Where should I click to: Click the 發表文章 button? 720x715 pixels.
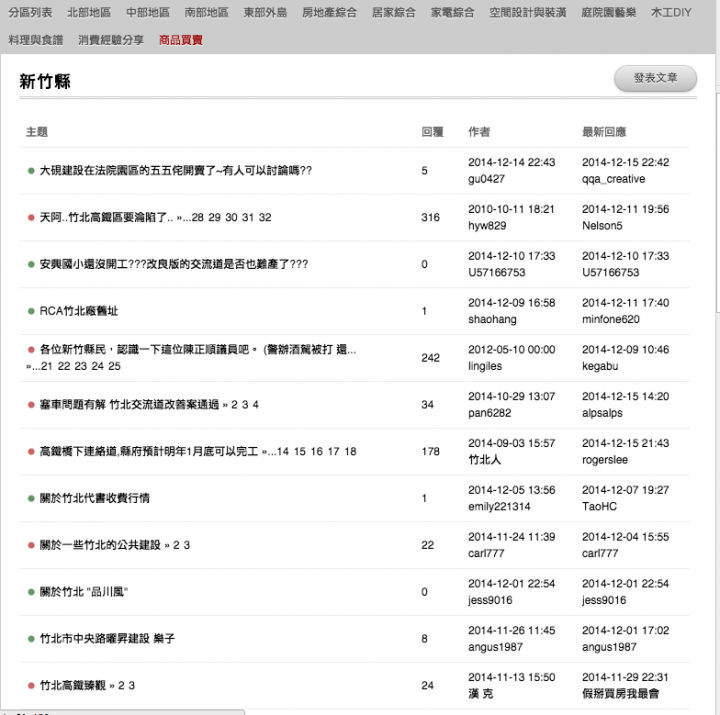click(655, 78)
